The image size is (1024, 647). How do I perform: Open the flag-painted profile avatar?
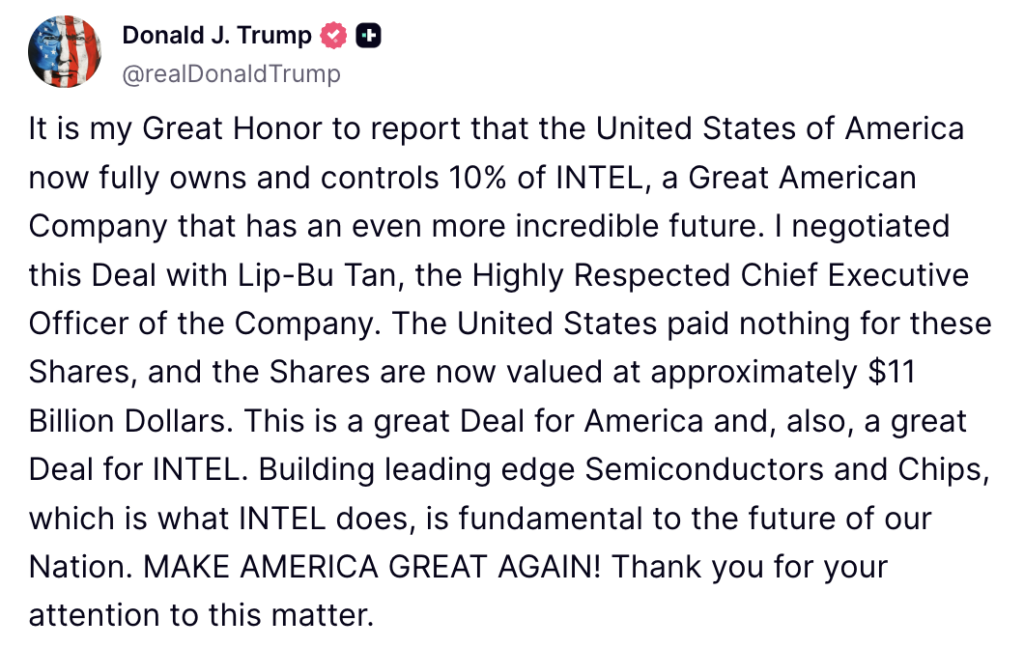tap(65, 52)
